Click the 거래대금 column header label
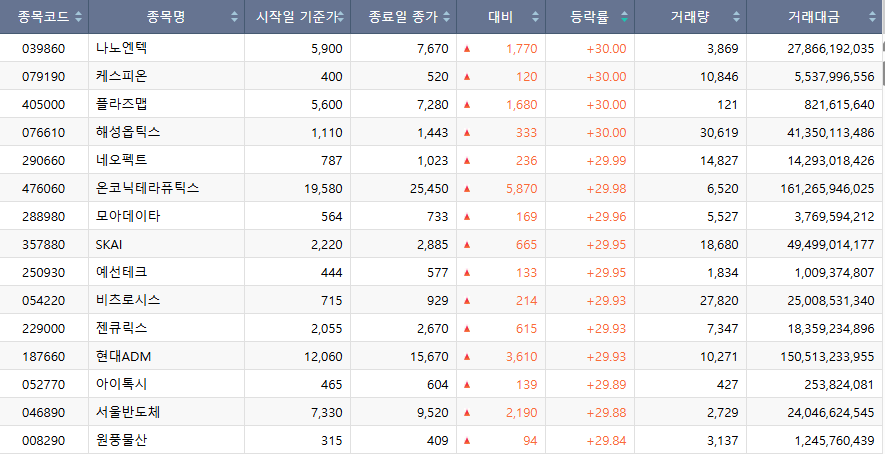This screenshot has height=454, width=885. tap(813, 17)
